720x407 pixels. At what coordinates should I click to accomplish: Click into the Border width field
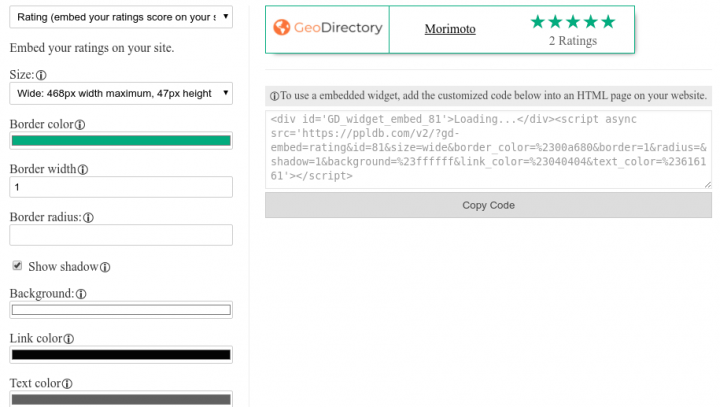coord(121,187)
